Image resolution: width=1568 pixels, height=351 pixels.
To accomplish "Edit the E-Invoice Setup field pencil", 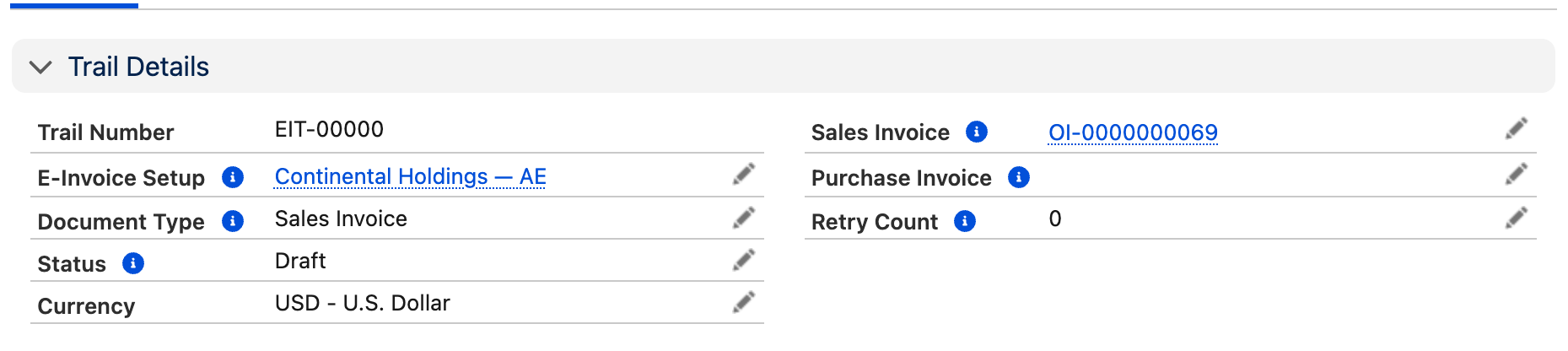I will pos(744,175).
